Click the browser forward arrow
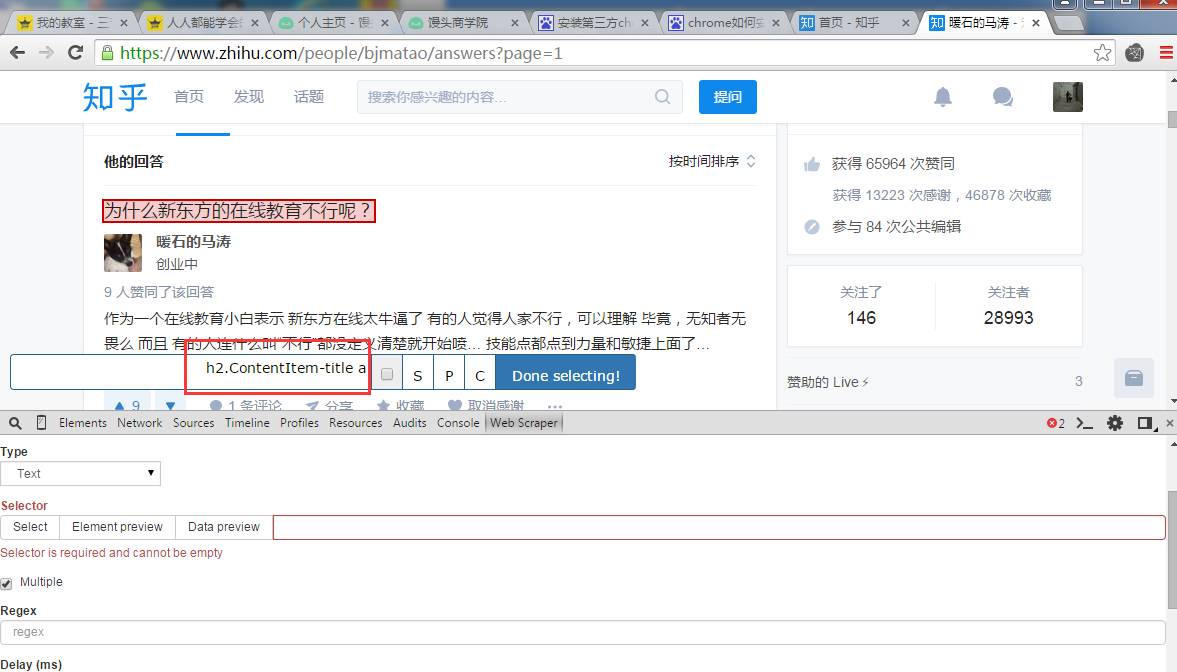The height and width of the screenshot is (672, 1177). pyautogui.click(x=46, y=53)
